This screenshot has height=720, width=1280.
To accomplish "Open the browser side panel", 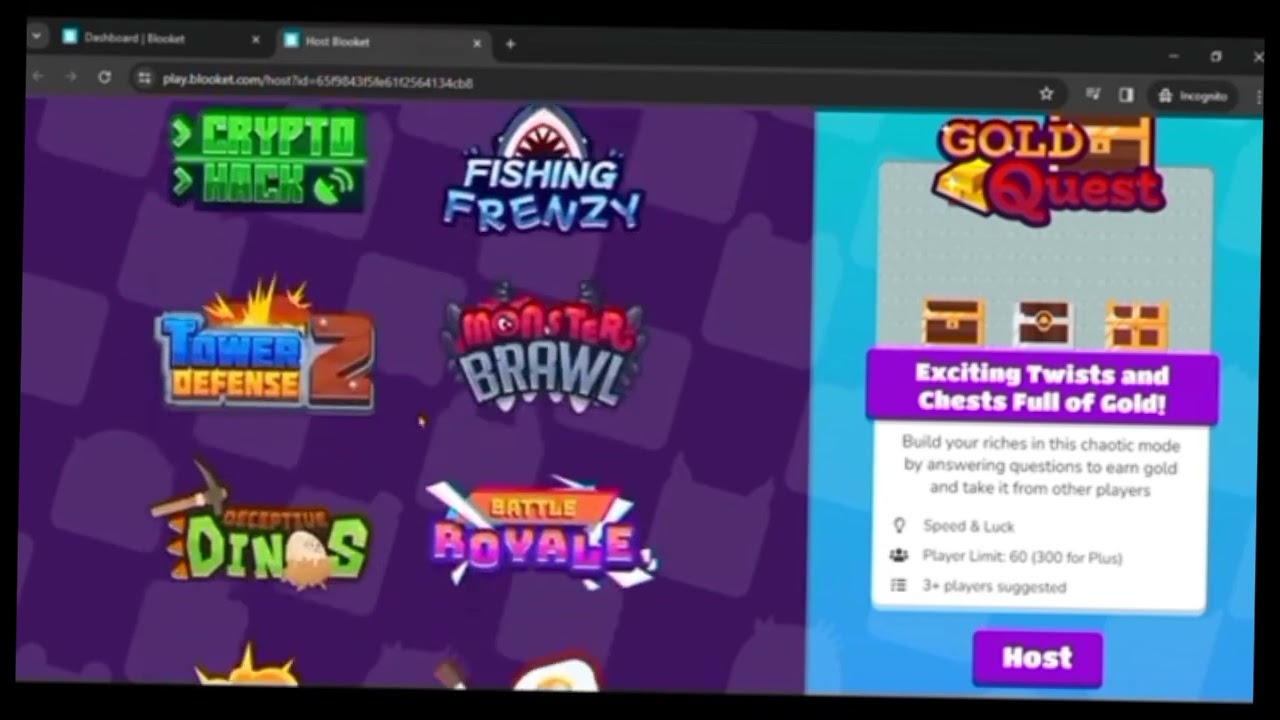I will coord(1126,94).
